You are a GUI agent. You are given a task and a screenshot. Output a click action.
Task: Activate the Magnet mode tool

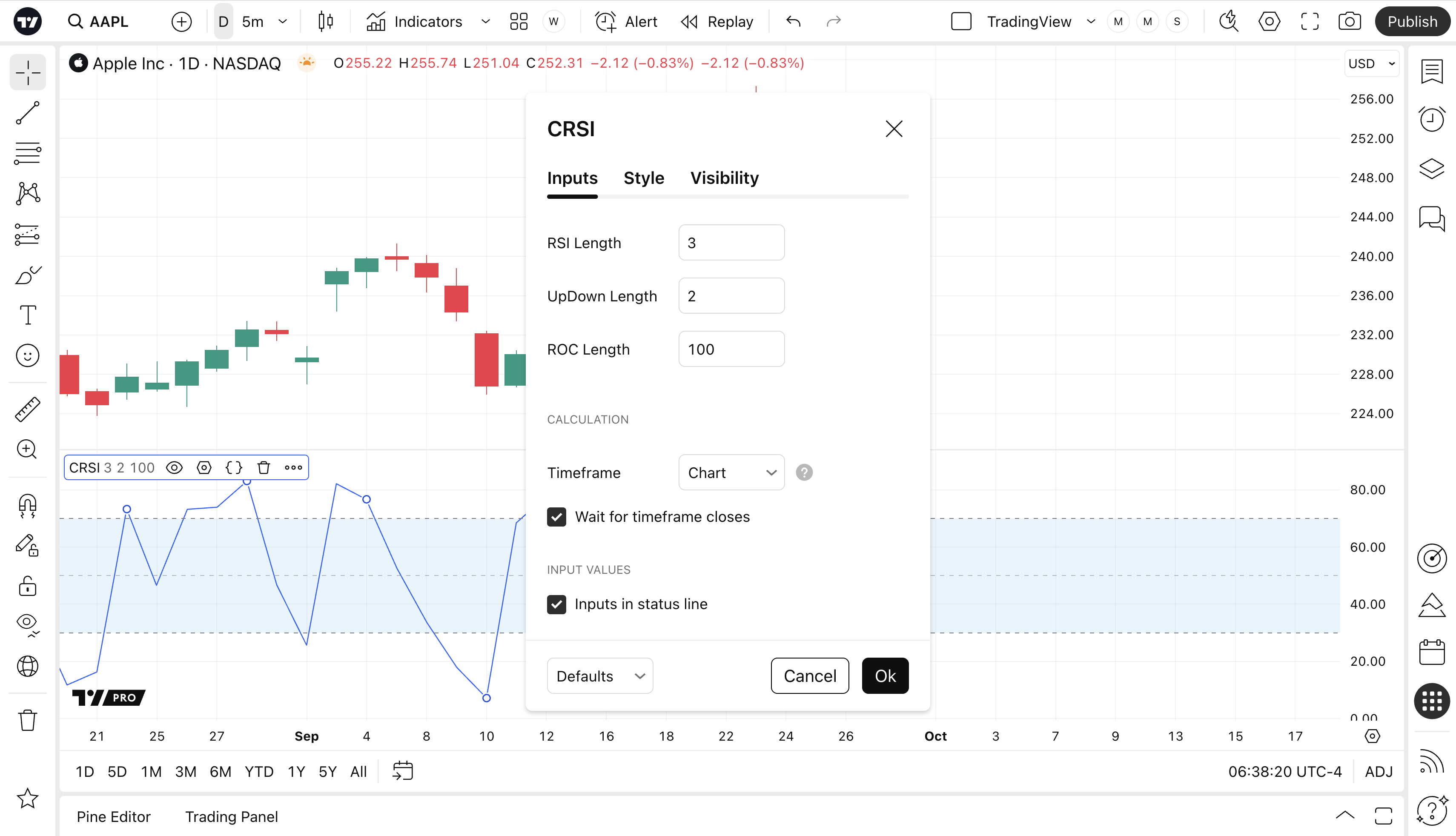pyautogui.click(x=28, y=506)
